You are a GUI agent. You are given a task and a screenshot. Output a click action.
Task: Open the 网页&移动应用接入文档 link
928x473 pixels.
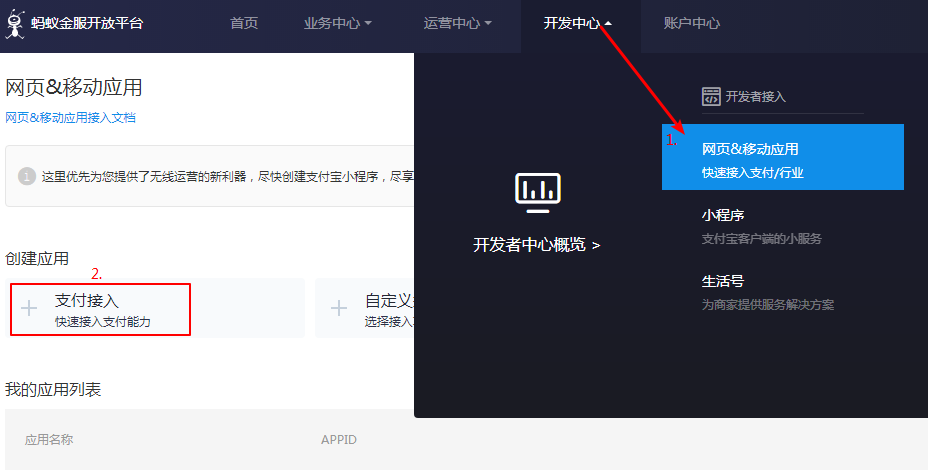70,118
